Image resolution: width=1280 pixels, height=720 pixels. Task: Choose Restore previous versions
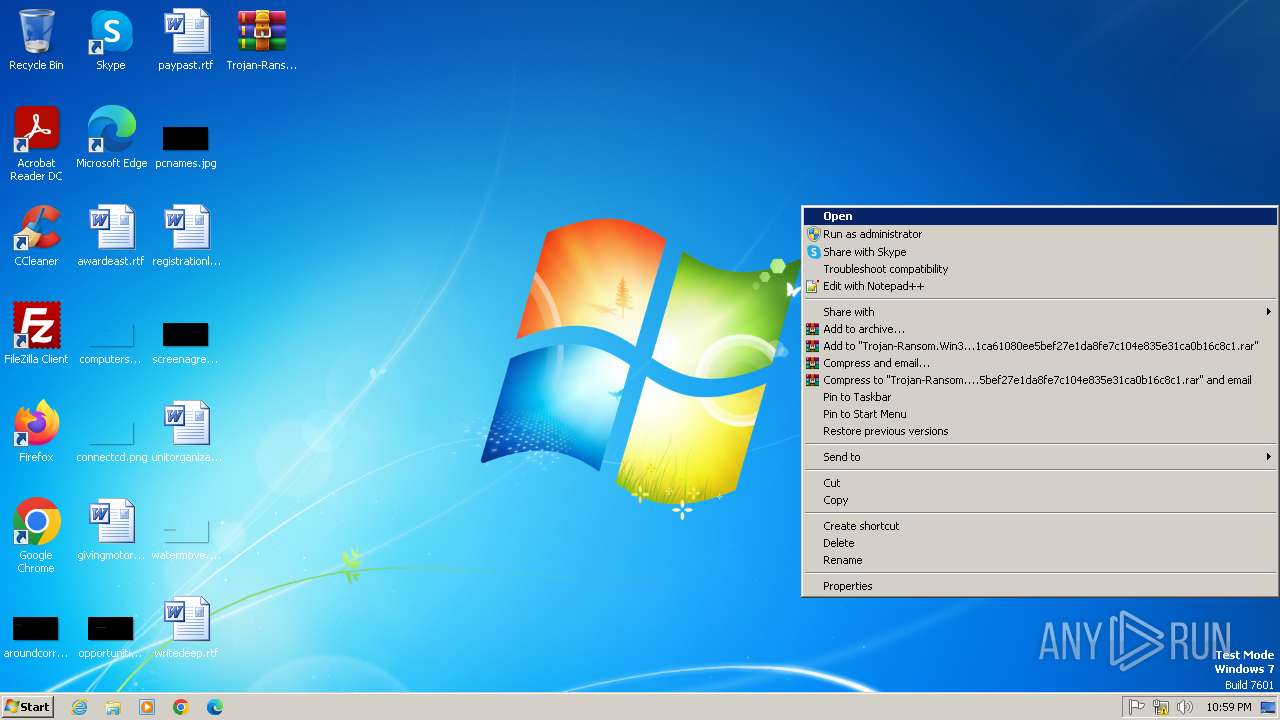1040,431
